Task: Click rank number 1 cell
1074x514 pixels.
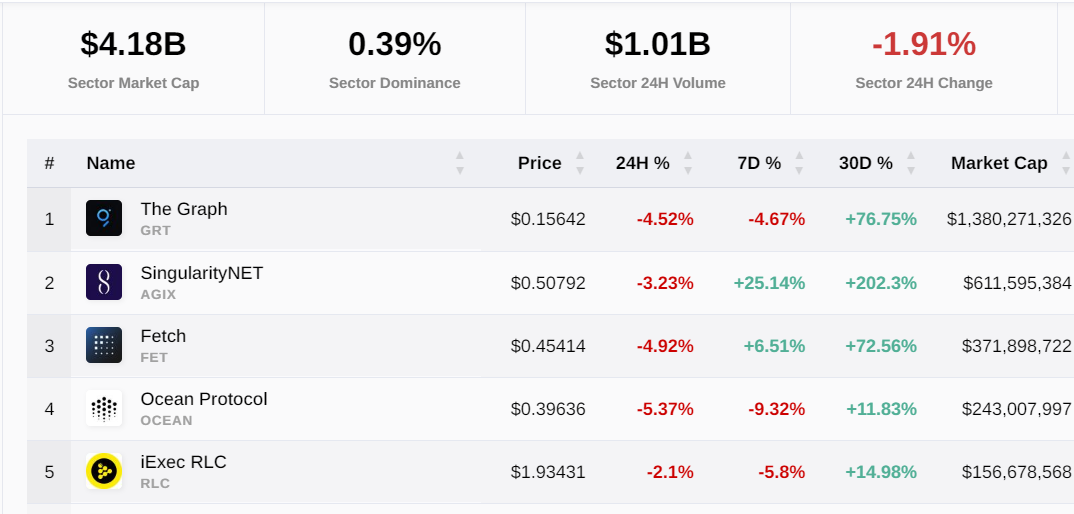Action: [x=49, y=219]
